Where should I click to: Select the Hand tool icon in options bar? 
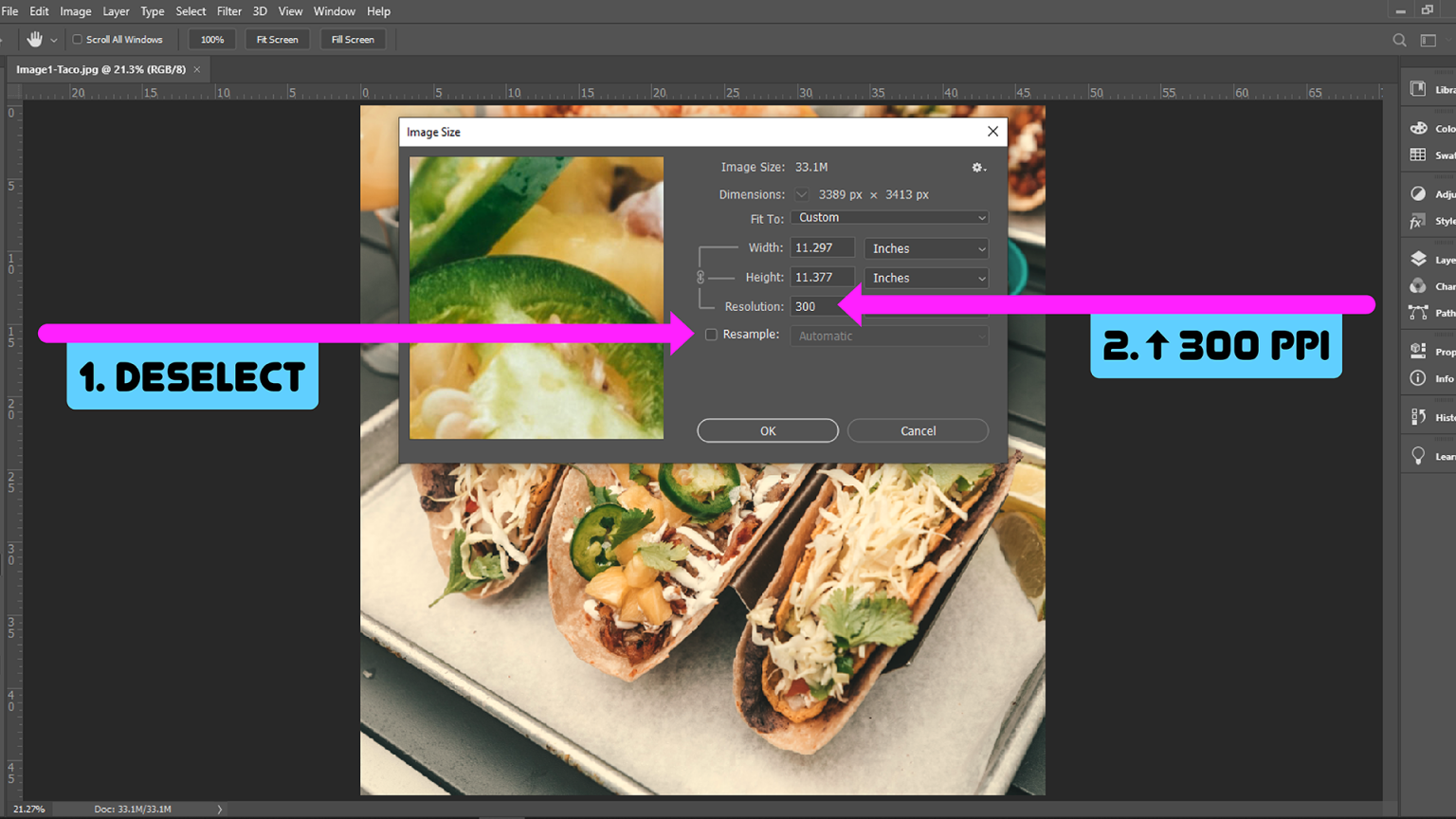[x=35, y=40]
